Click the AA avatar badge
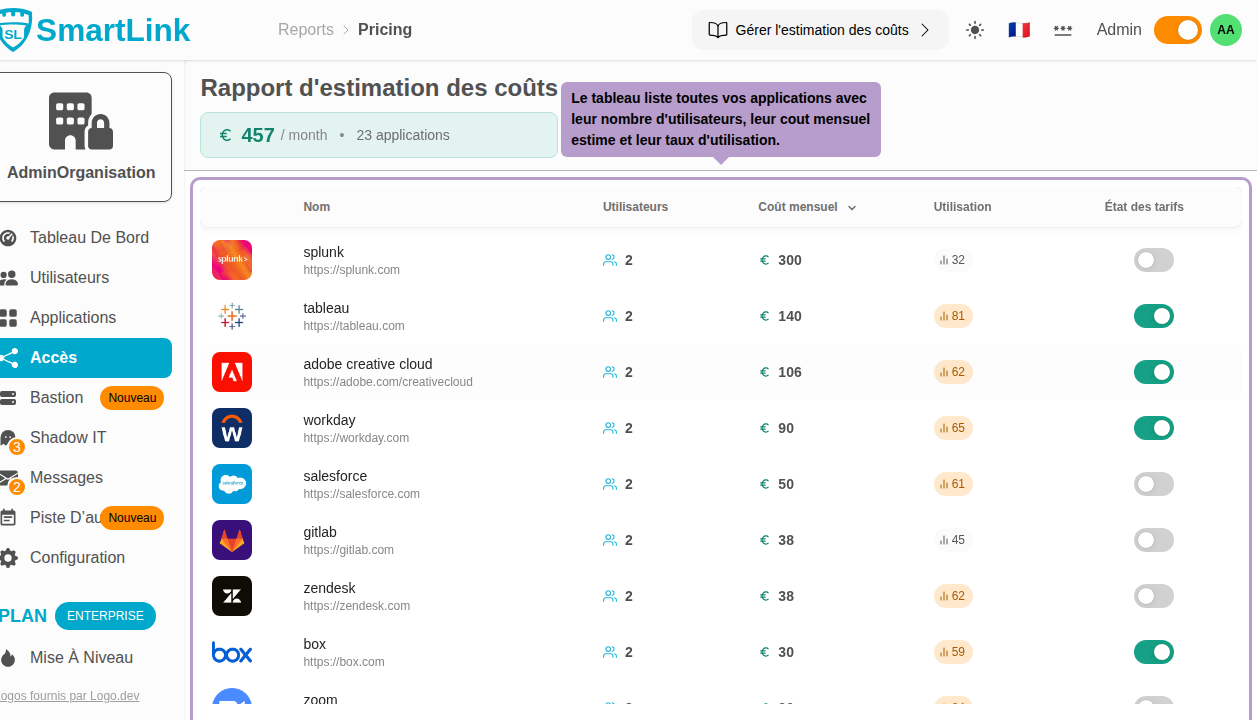This screenshot has width=1257, height=720. point(1225,30)
